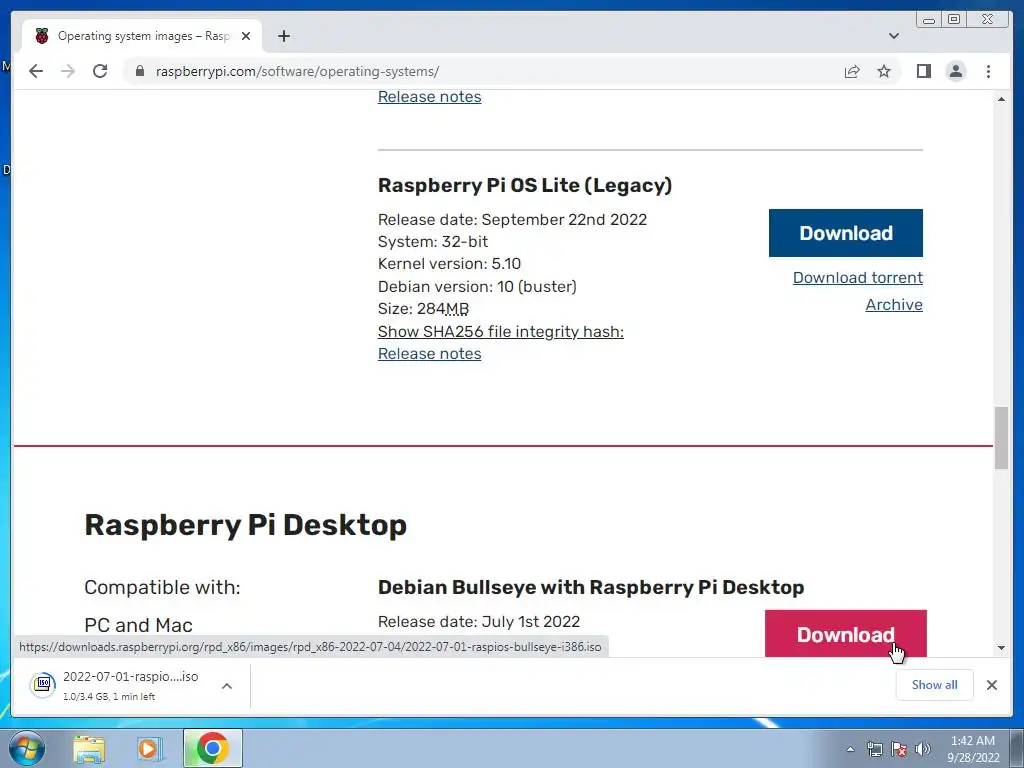Open the Windows Start menu
Screen dimensions: 1024x768
point(26,748)
